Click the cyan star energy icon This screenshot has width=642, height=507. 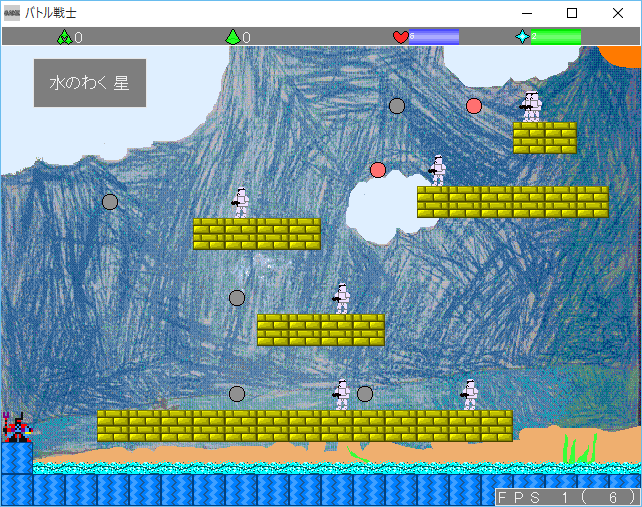[522, 37]
